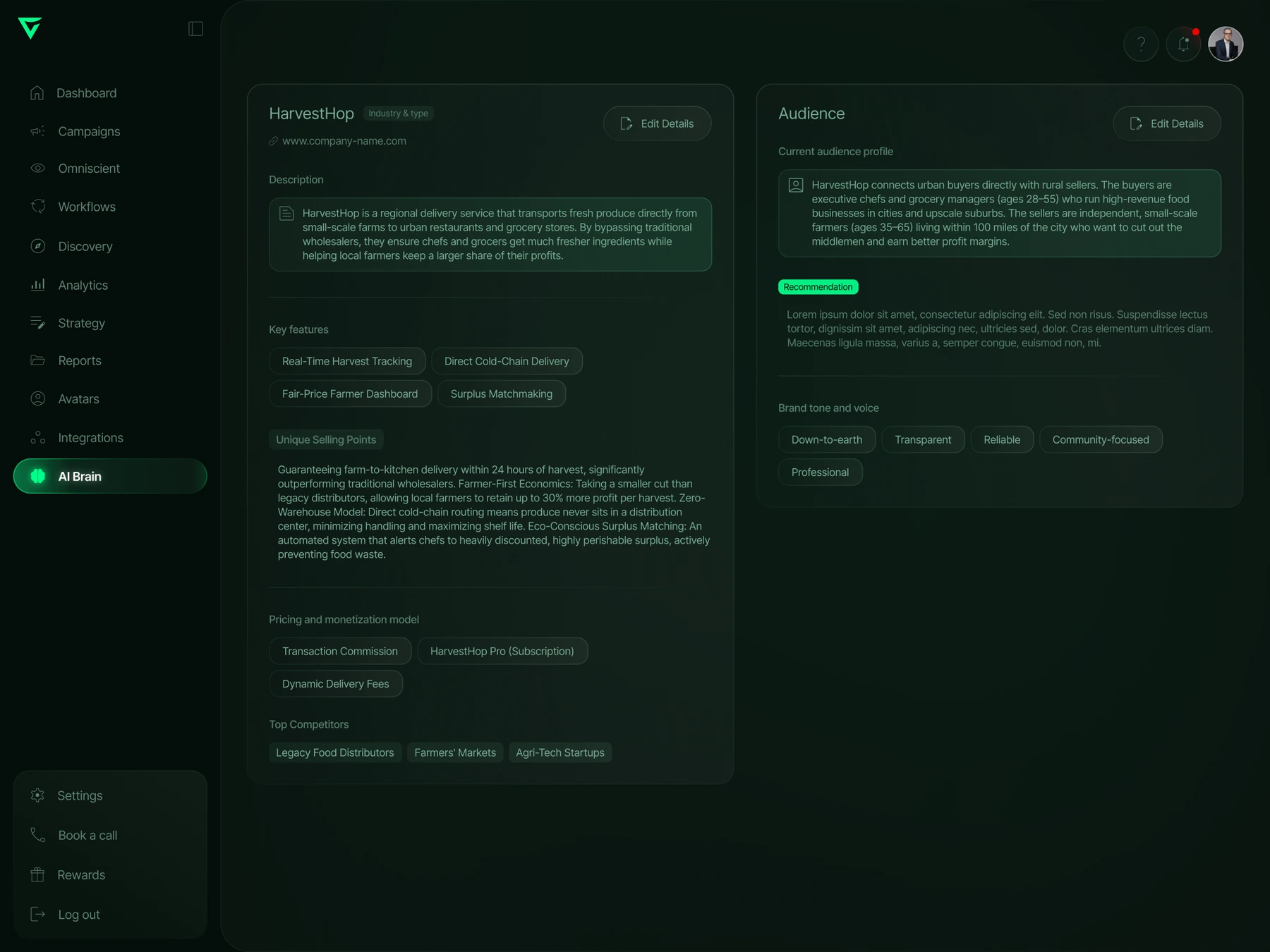Click Agri-Tech Startups competitor tag

(x=560, y=752)
